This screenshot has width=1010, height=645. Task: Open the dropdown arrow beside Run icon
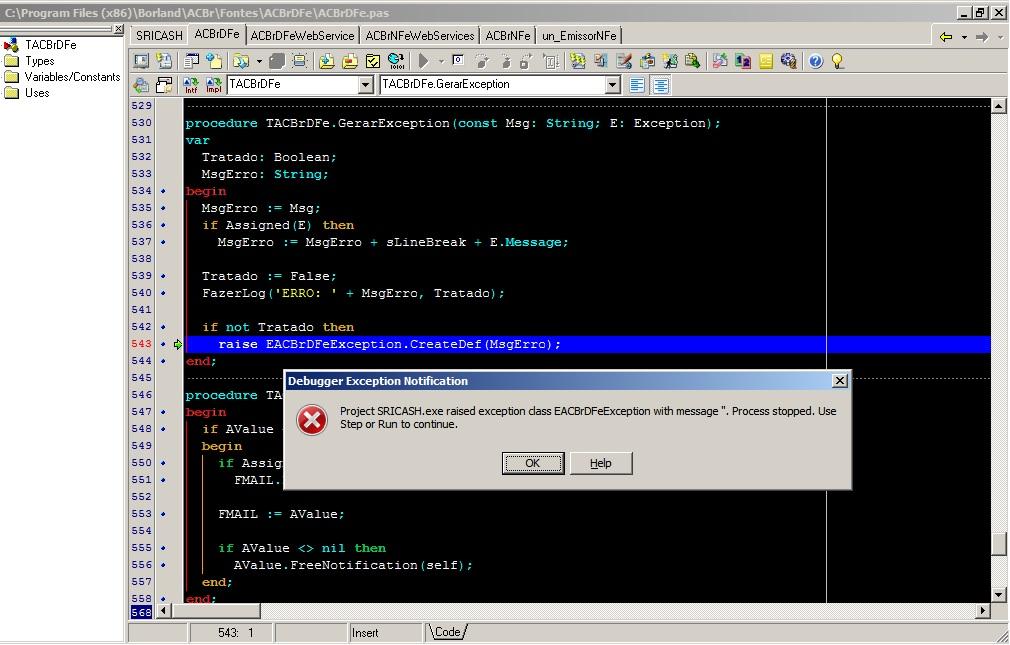pos(441,62)
